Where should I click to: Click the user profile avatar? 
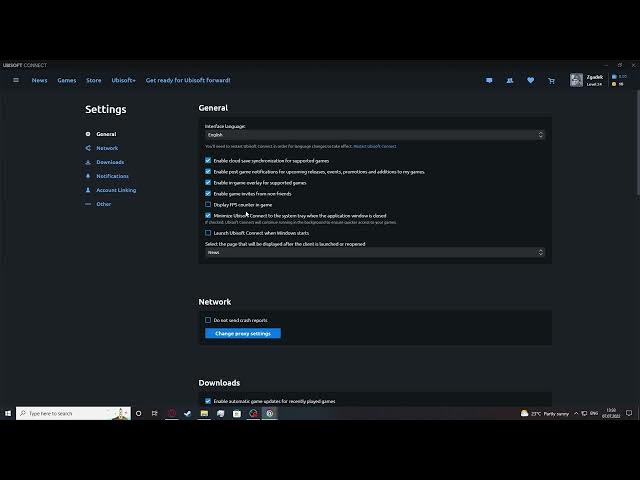coord(576,80)
